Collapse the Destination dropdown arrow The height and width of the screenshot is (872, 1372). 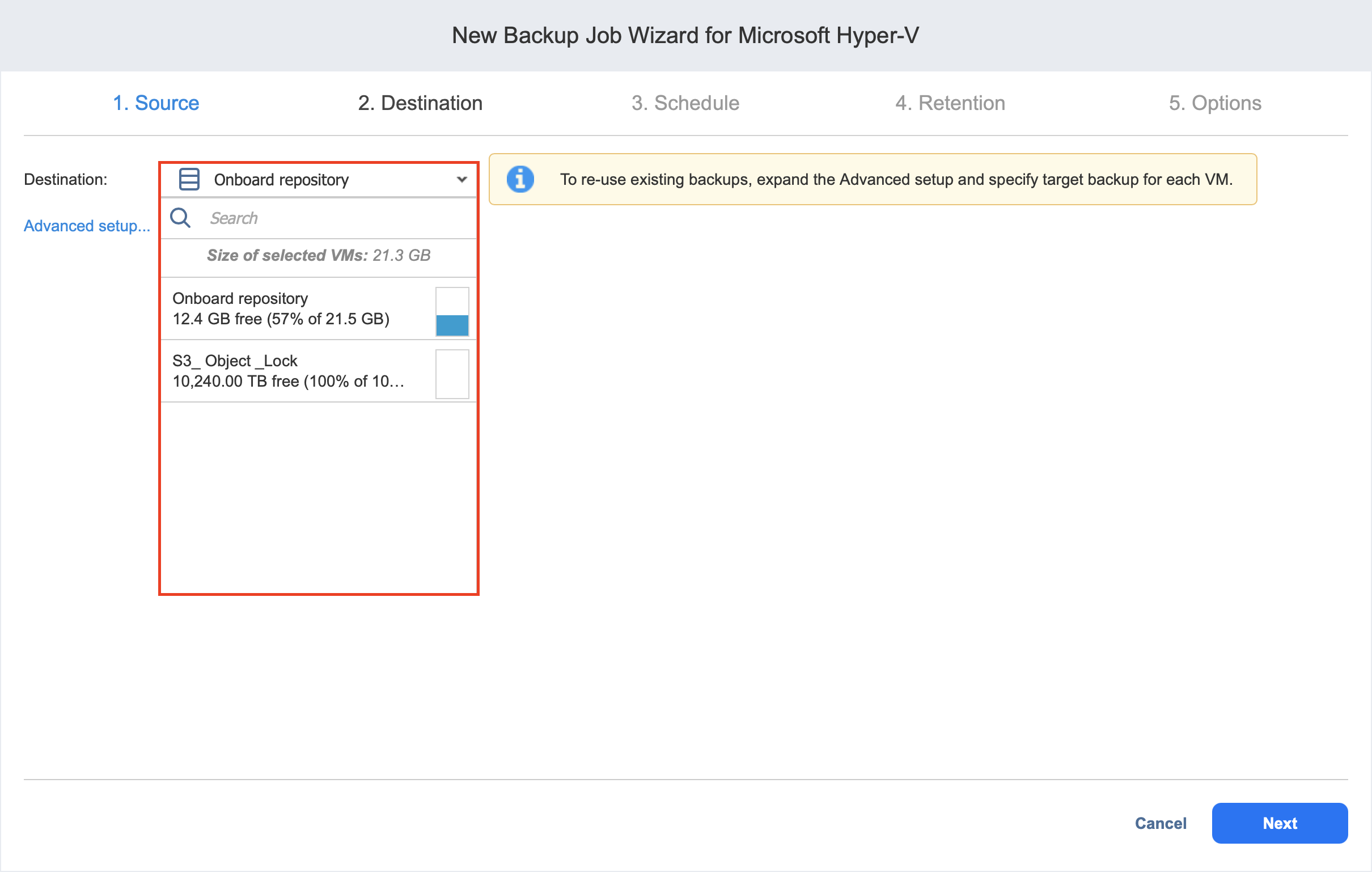(461, 180)
